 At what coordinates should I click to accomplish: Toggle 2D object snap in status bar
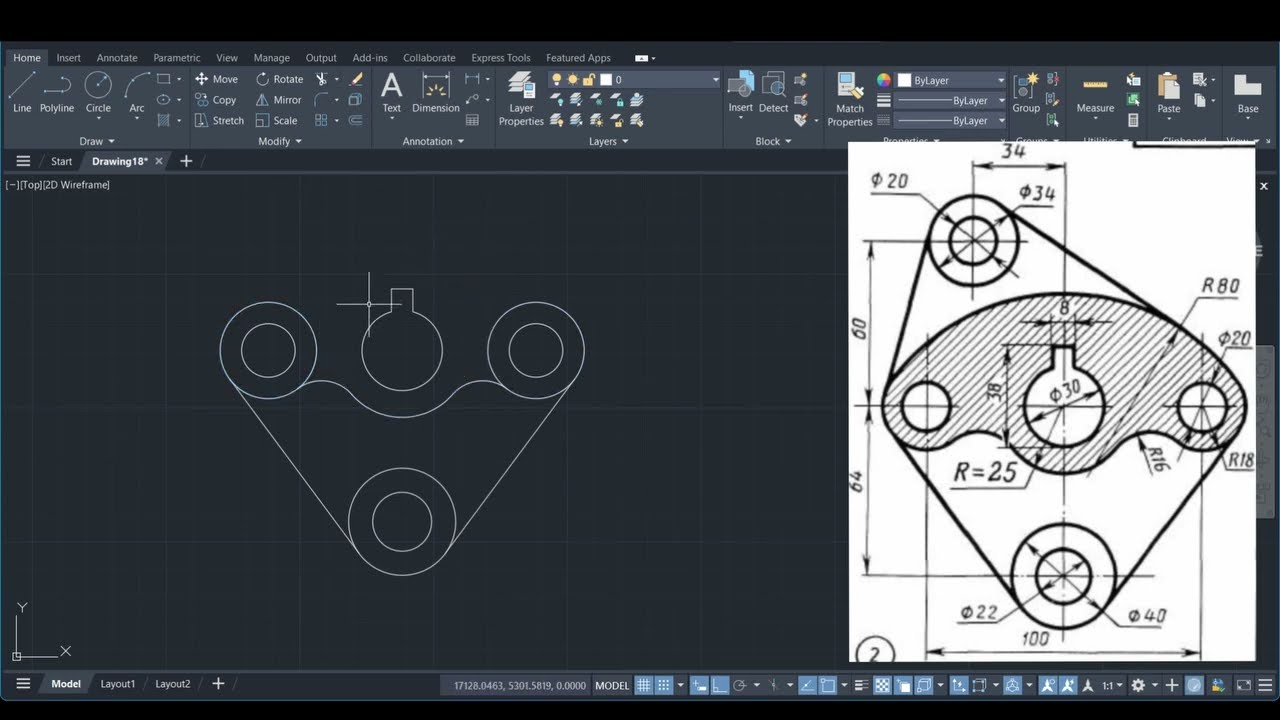click(x=828, y=685)
